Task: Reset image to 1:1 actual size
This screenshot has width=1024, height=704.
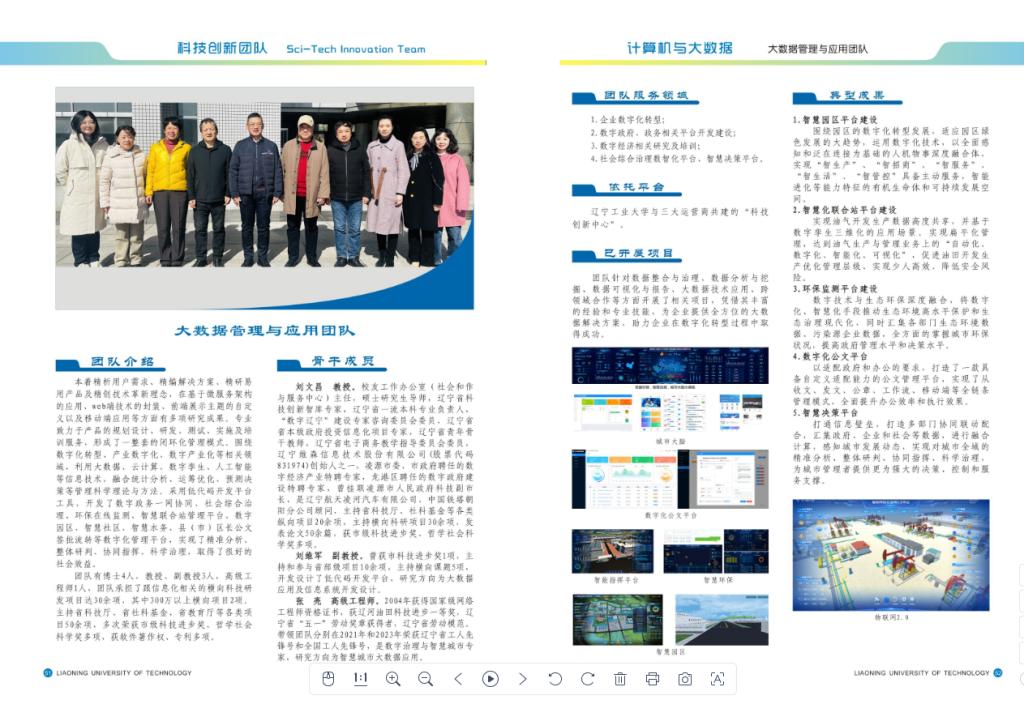Action: pos(361,678)
